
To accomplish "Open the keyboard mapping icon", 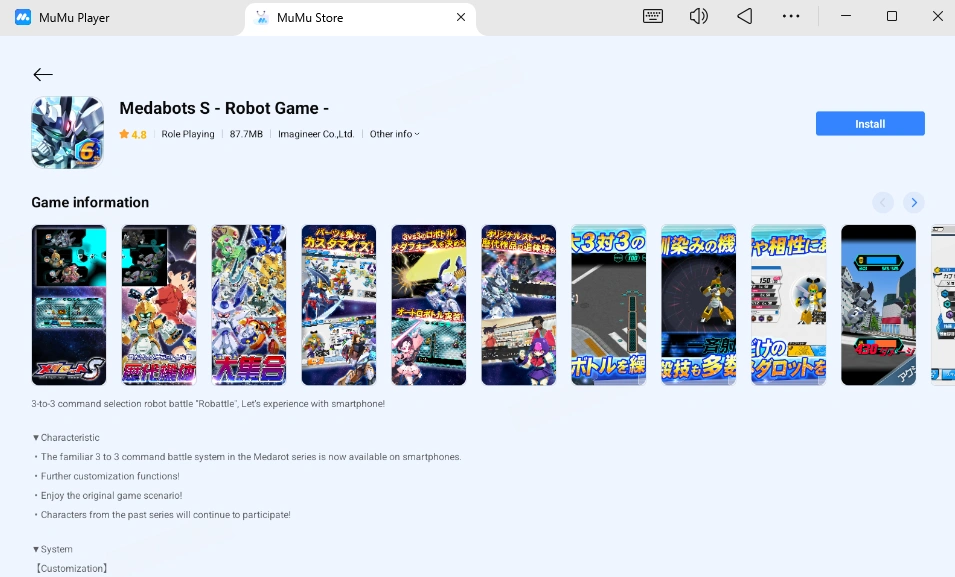I will (x=652, y=16).
